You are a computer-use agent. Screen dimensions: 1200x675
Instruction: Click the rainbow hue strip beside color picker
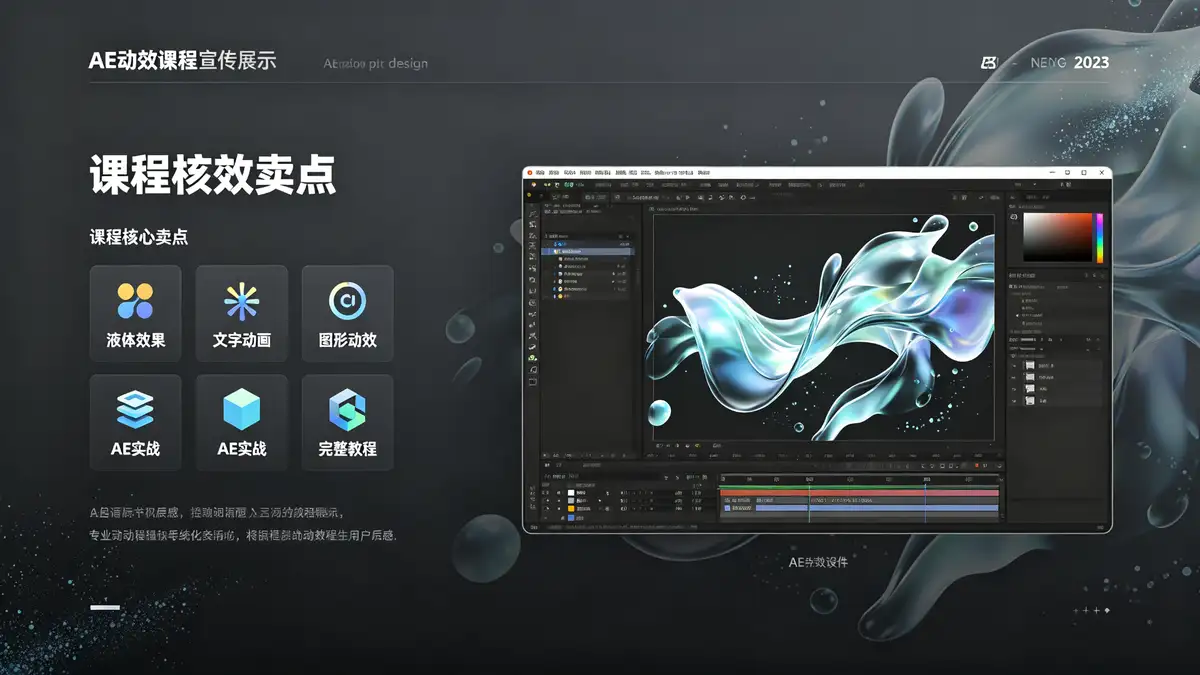1100,237
